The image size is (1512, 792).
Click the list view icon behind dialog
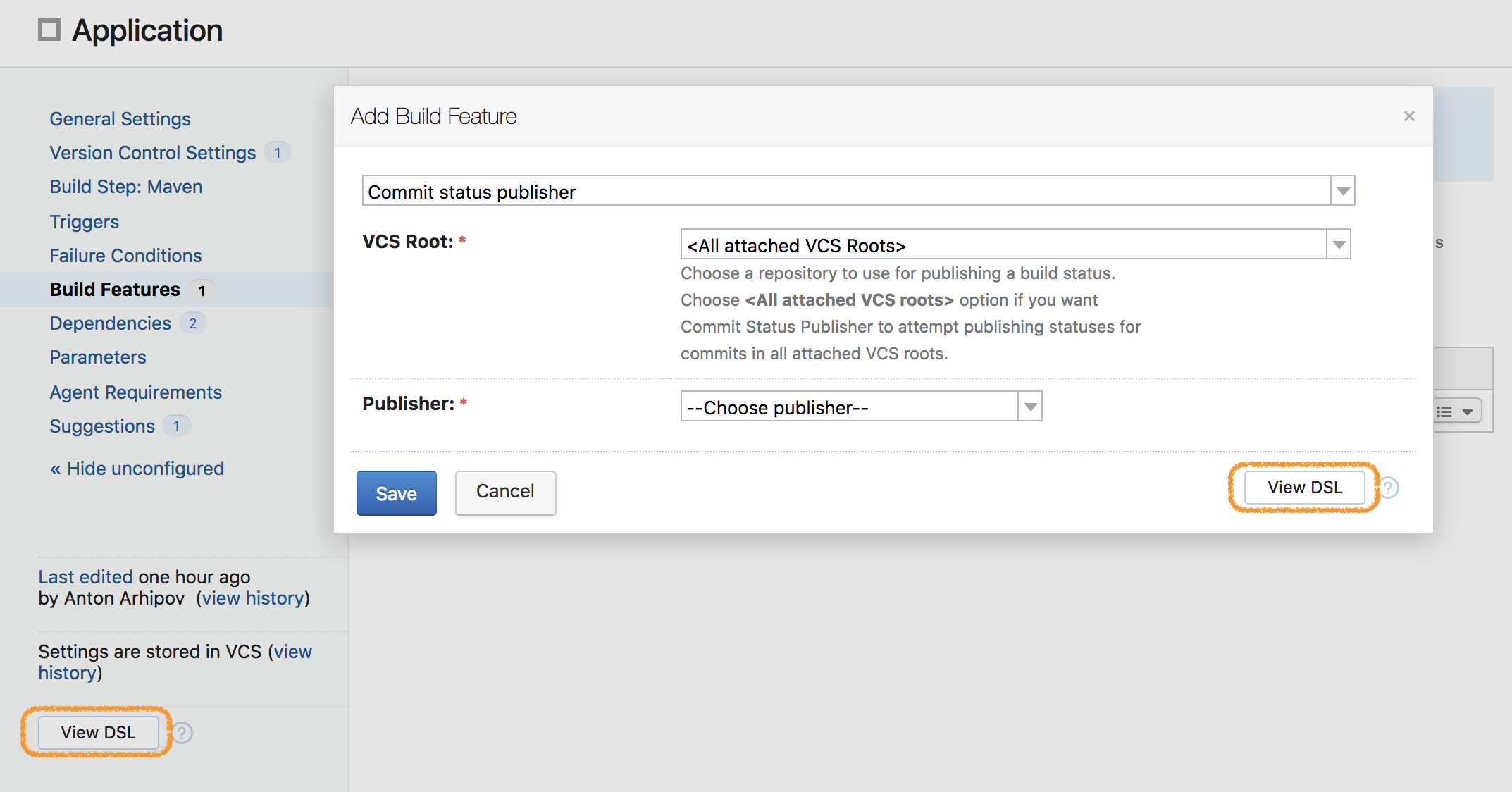(x=1444, y=412)
